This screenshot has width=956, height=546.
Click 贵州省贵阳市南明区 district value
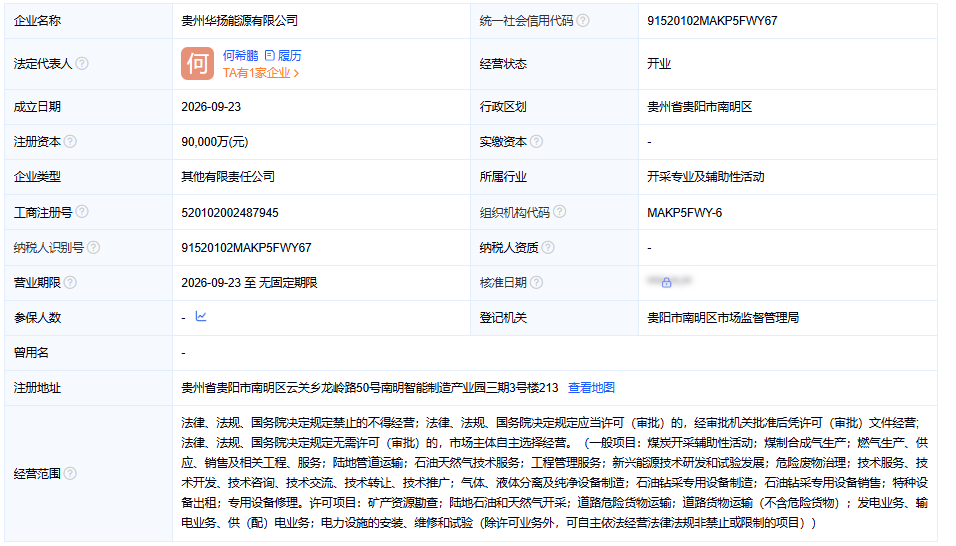(x=699, y=107)
